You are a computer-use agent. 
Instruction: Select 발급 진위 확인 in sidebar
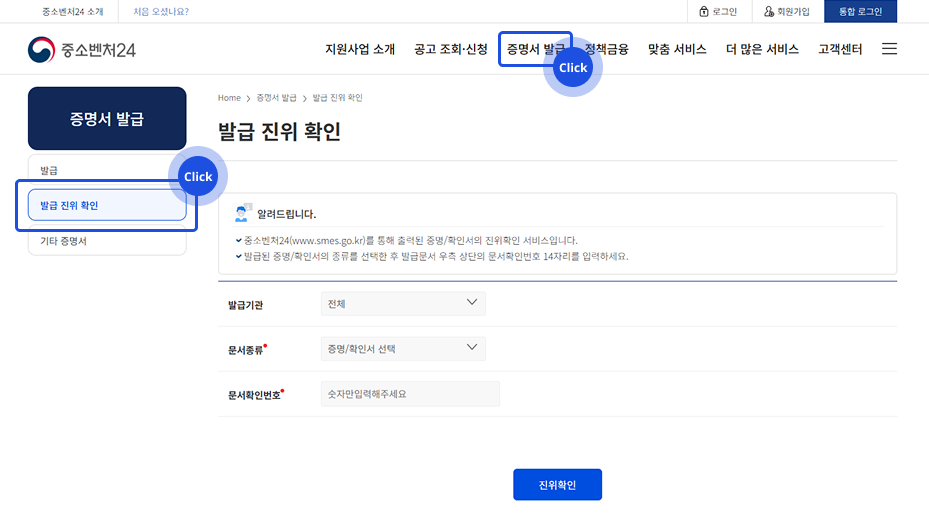(106, 205)
